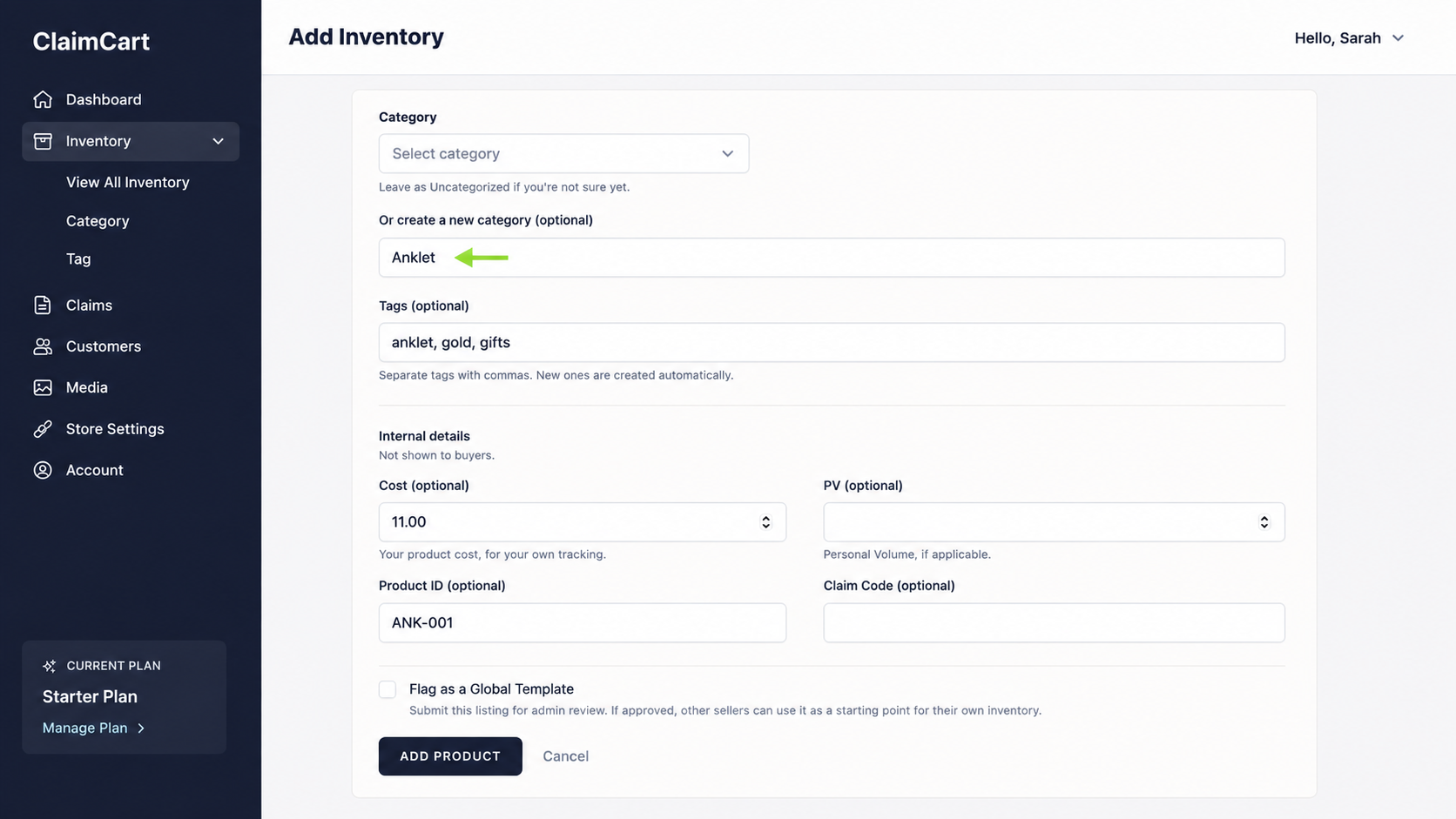1456x819 pixels.
Task: Click the Starter Plan label
Action: (x=90, y=696)
